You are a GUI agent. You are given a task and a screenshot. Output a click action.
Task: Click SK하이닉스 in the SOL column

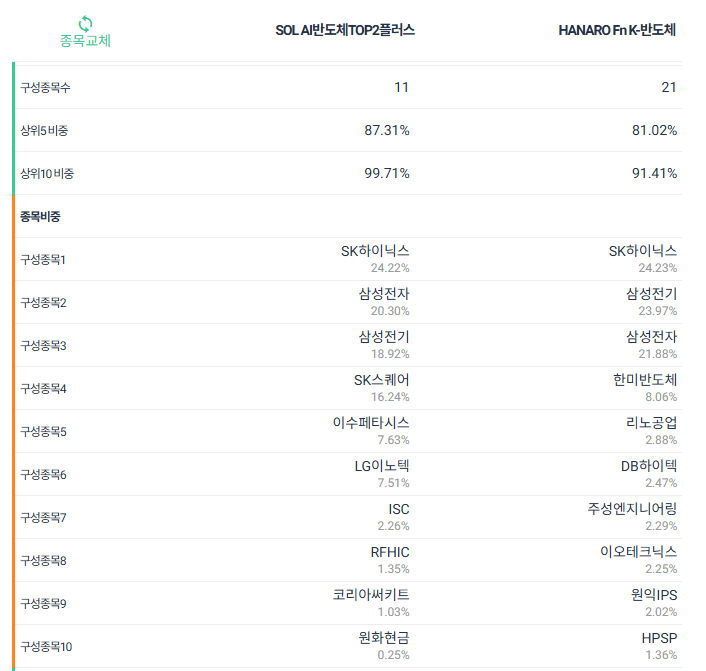tap(375, 251)
